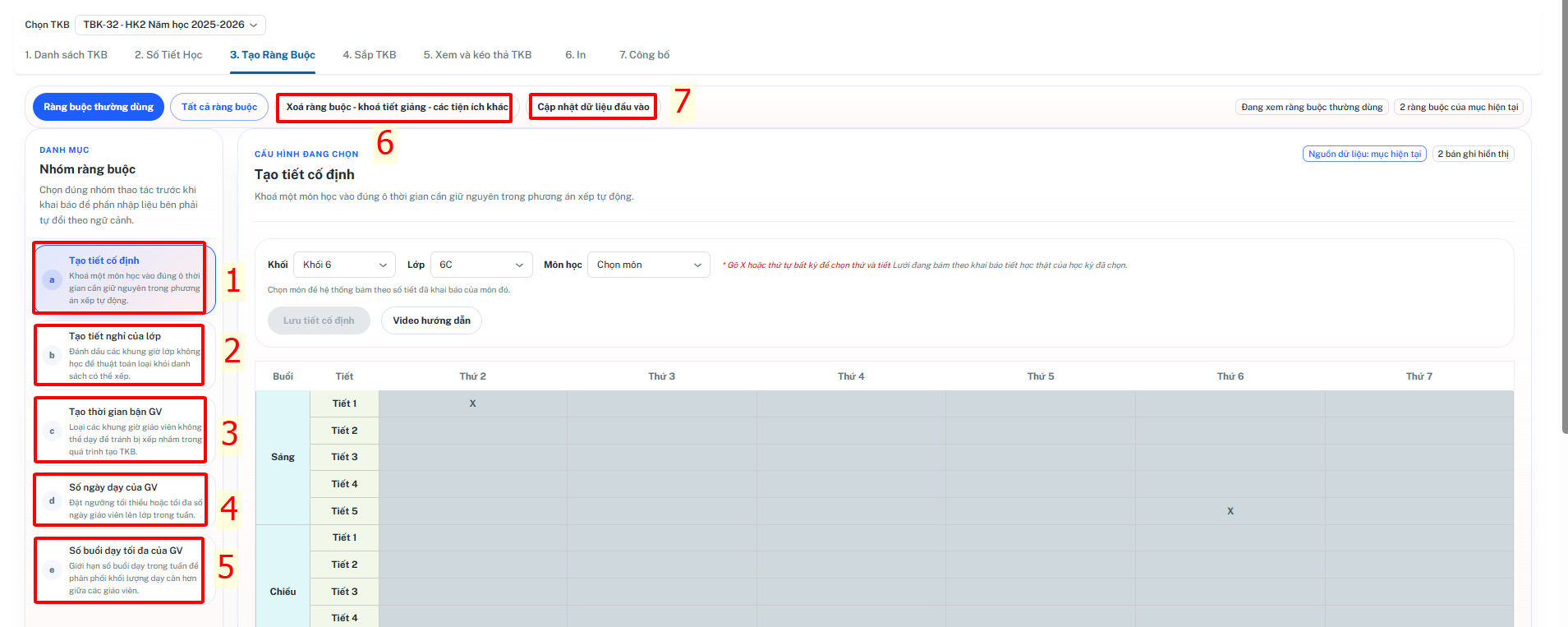Switch to 2. Số Tiết Học tab
1568x627 pixels.
coord(168,55)
